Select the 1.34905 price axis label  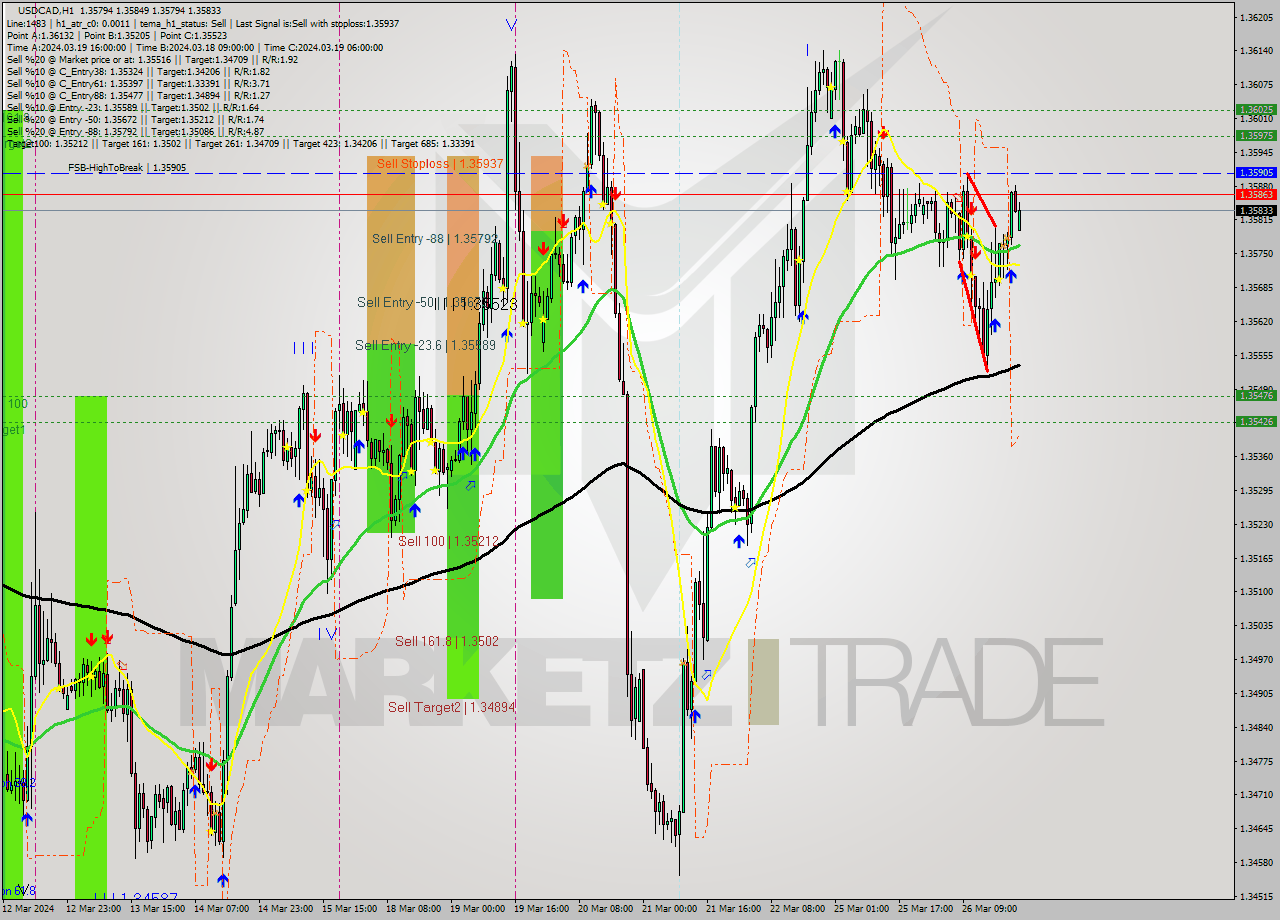click(x=1255, y=693)
